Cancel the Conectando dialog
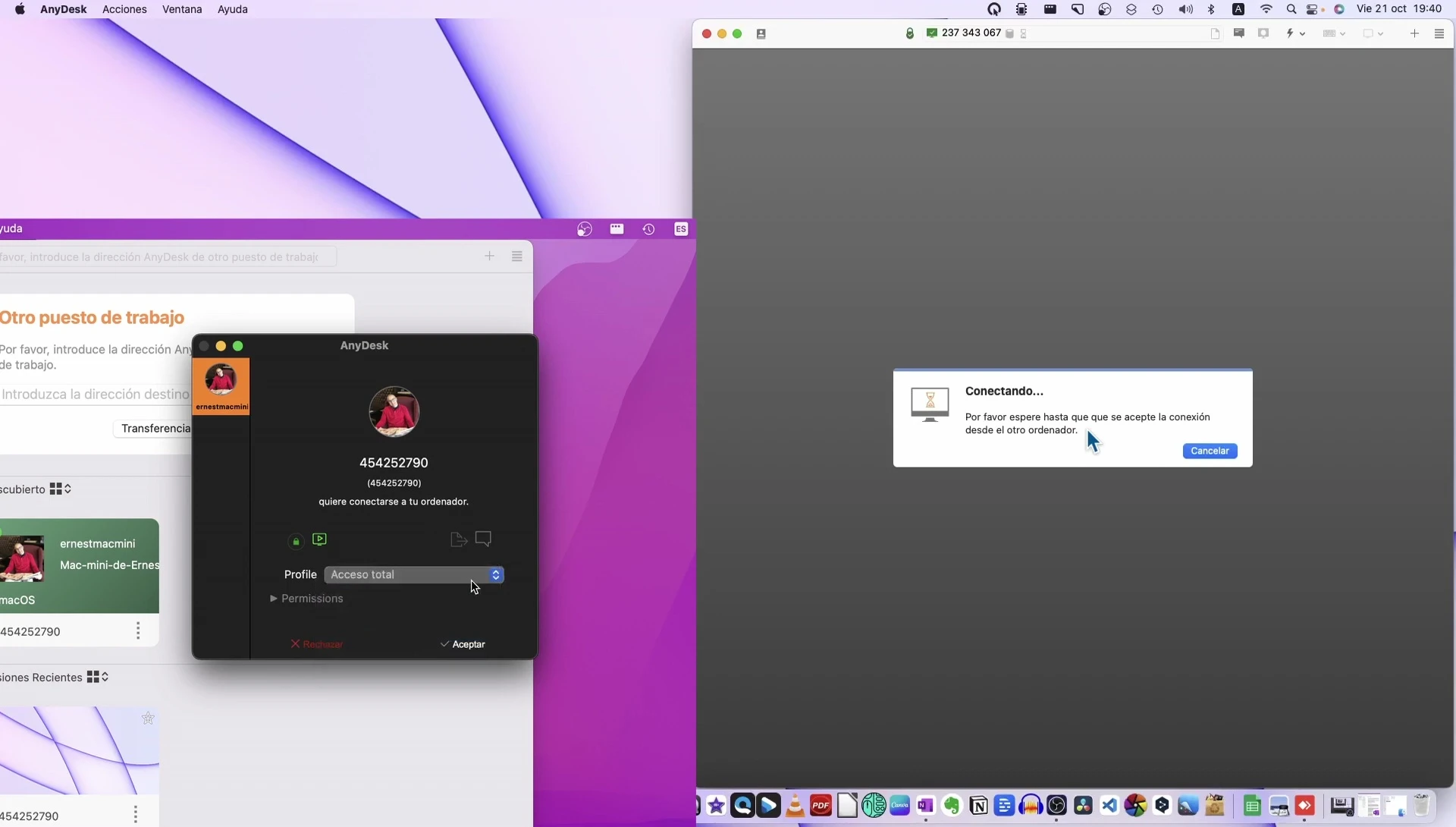This screenshot has height=827, width=1456. pos(1210,451)
